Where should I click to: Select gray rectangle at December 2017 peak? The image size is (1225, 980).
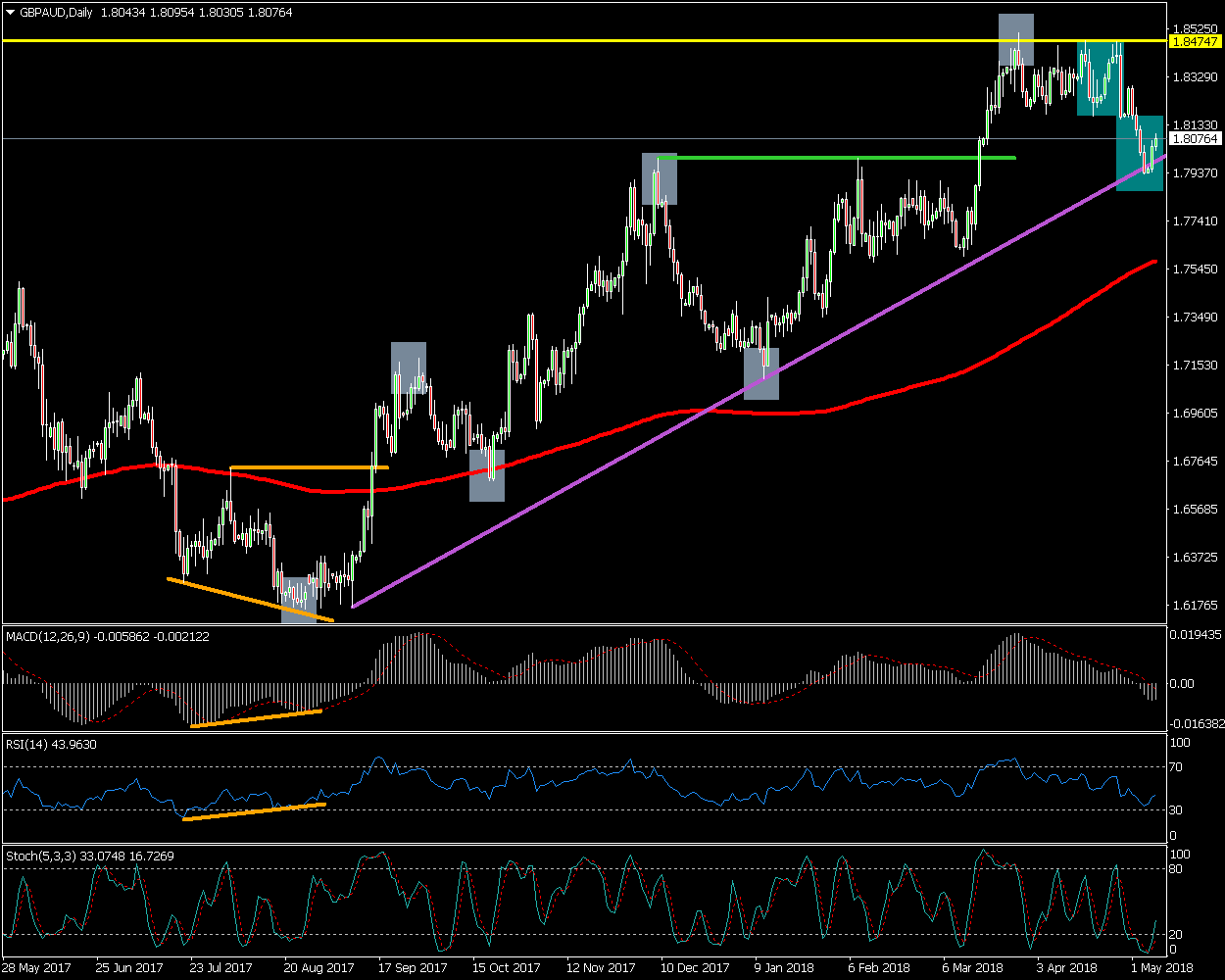coord(660,178)
